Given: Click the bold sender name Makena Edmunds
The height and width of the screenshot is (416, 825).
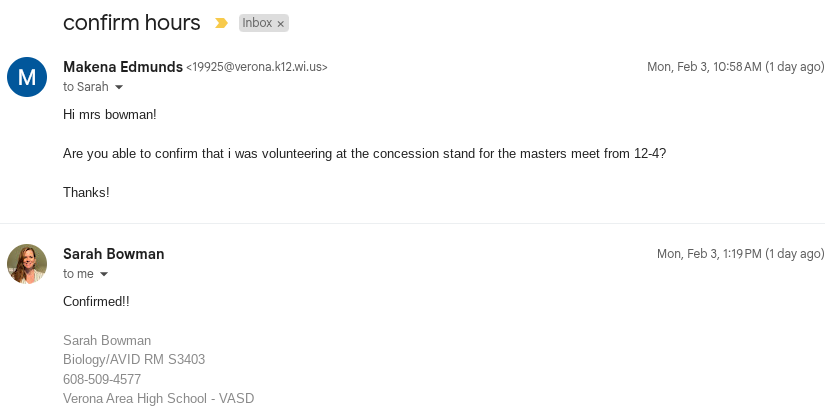Looking at the screenshot, I should click(122, 67).
